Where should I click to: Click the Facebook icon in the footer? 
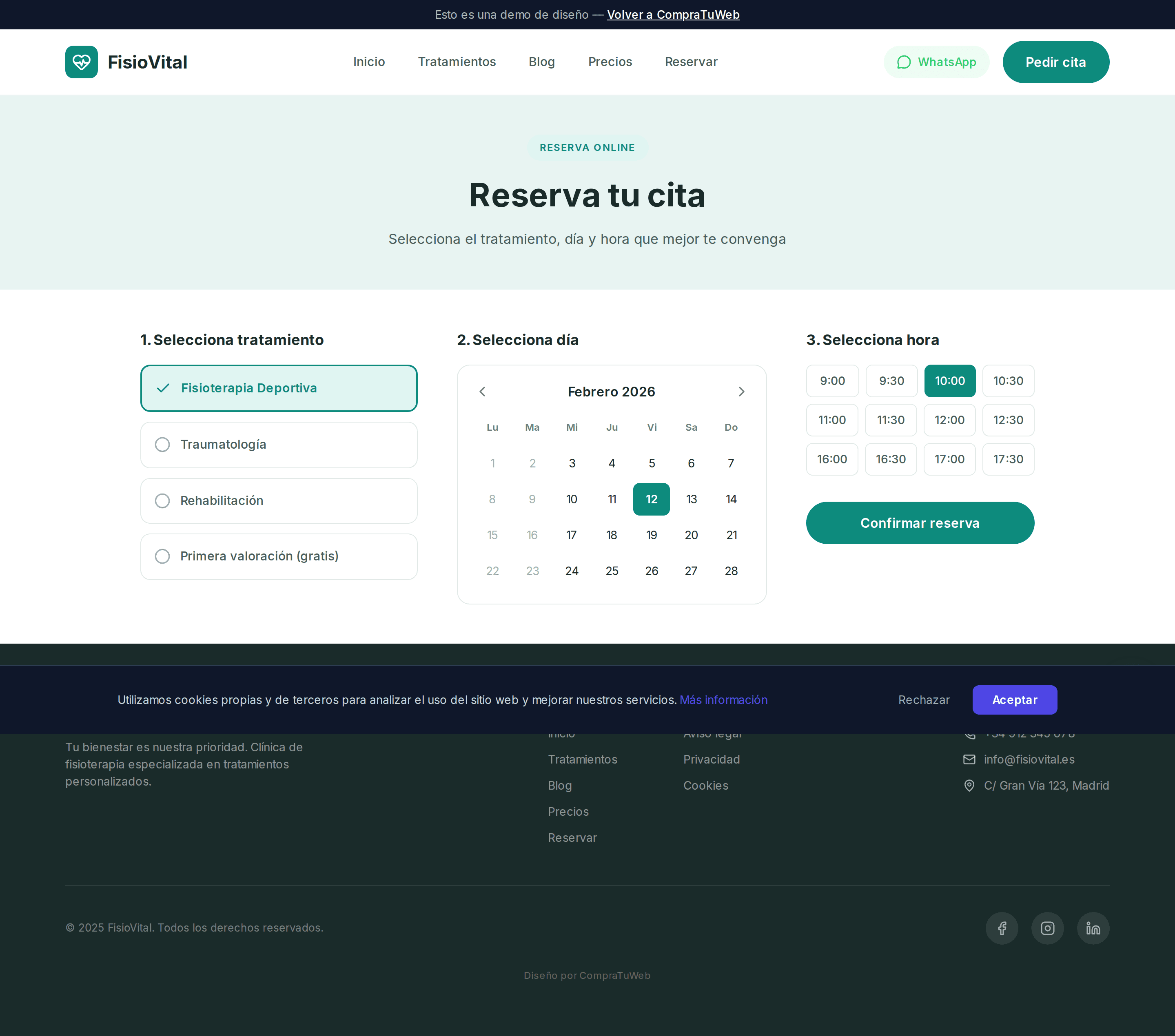tap(1001, 928)
